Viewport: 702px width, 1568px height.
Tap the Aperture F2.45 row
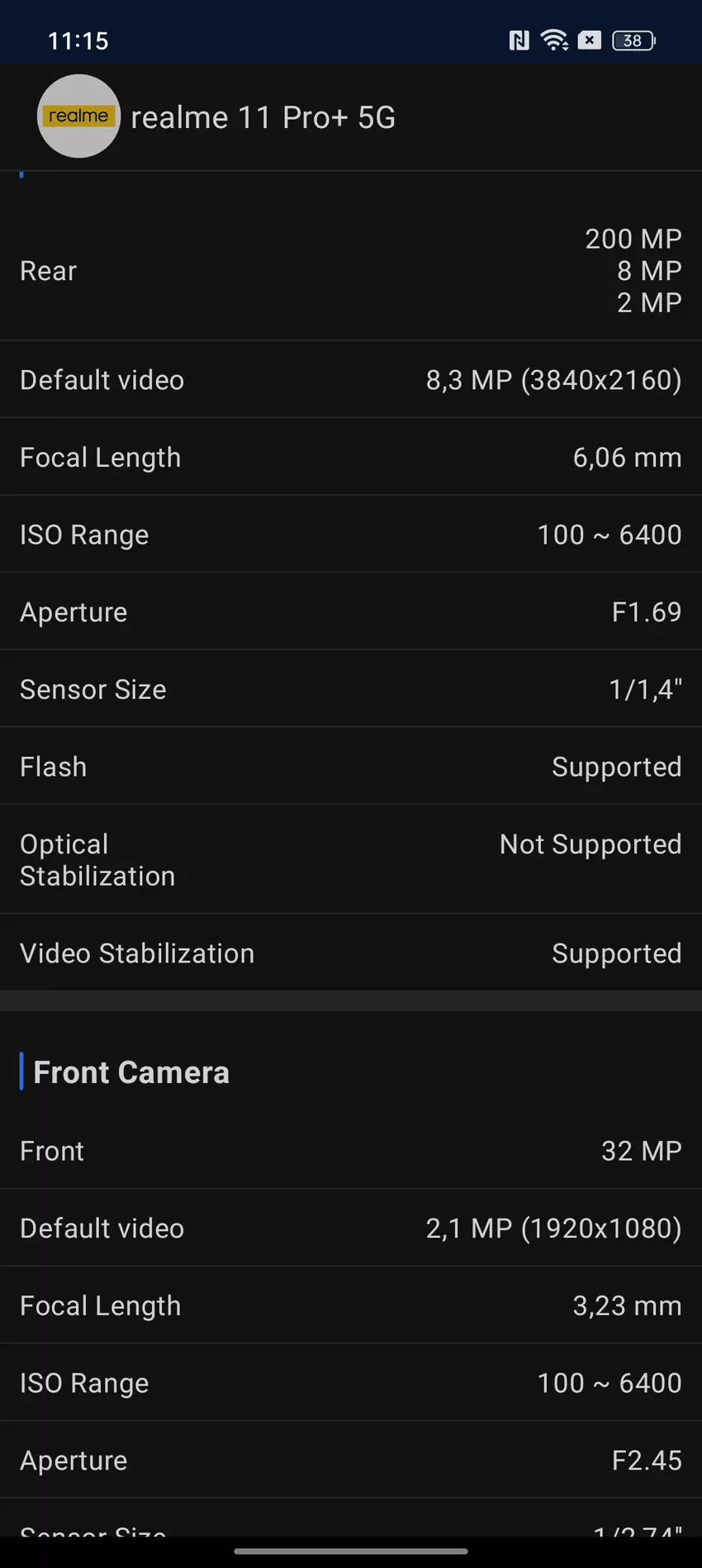[x=351, y=1461]
